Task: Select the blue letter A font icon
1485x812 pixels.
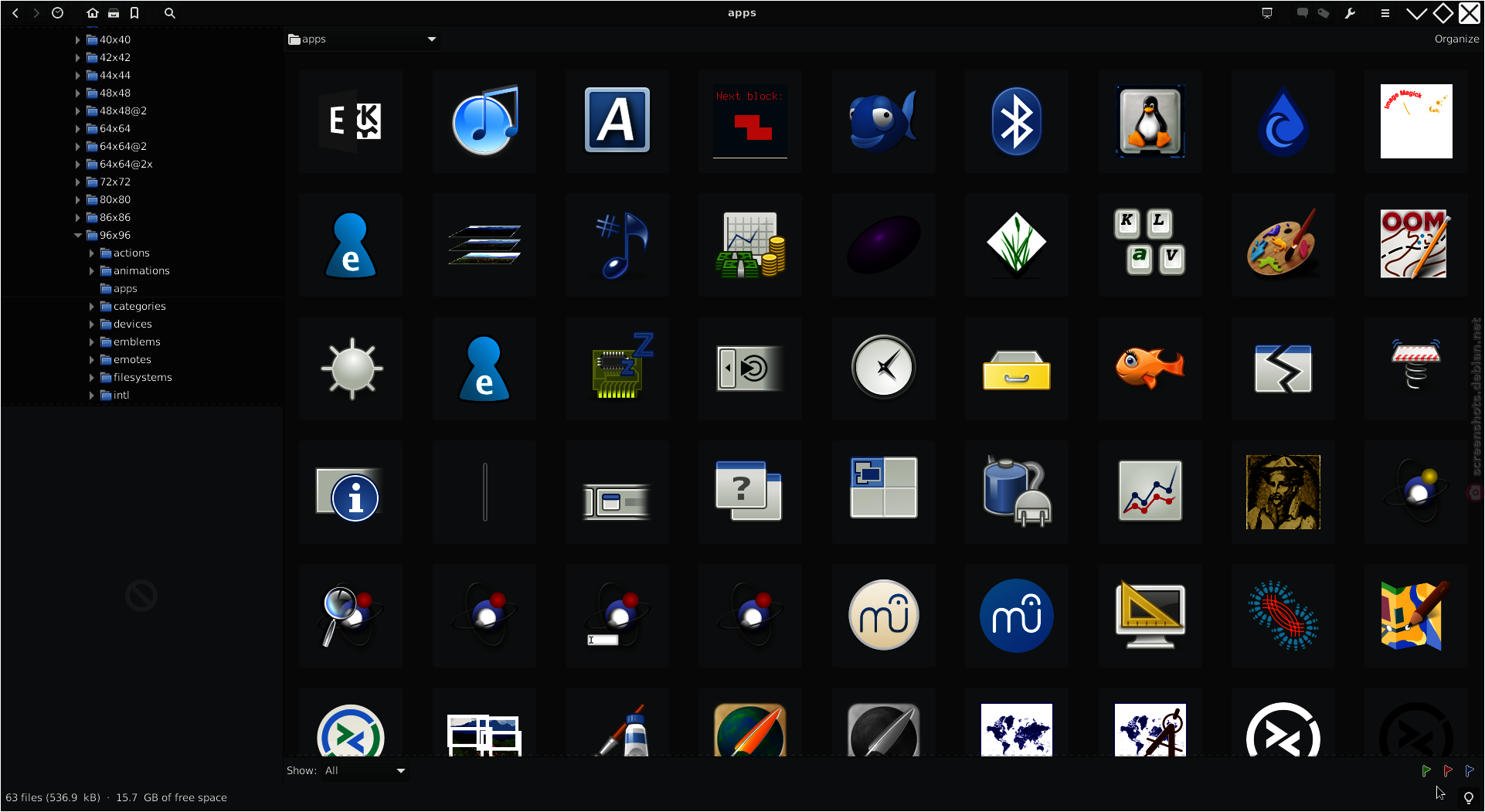Action: coord(617,121)
